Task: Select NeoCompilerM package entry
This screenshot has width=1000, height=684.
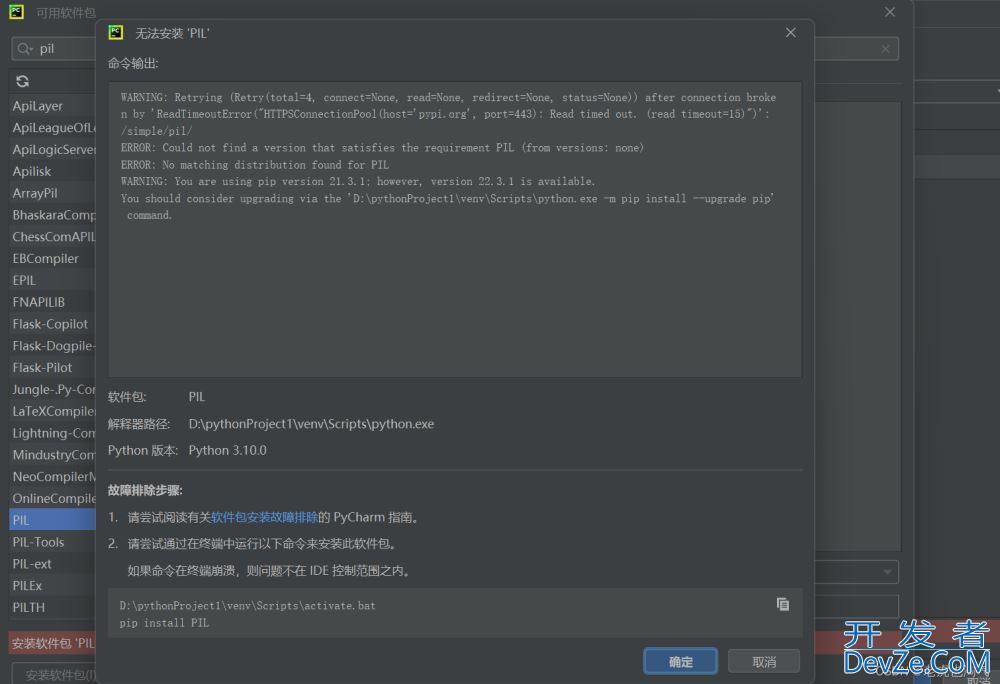Action: click(x=52, y=476)
